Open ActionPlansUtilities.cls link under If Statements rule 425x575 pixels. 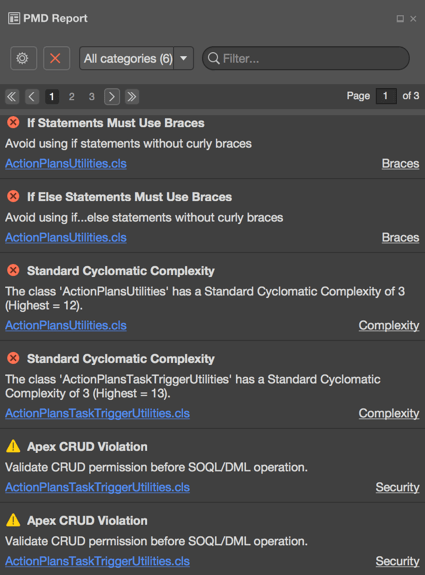[x=66, y=164]
